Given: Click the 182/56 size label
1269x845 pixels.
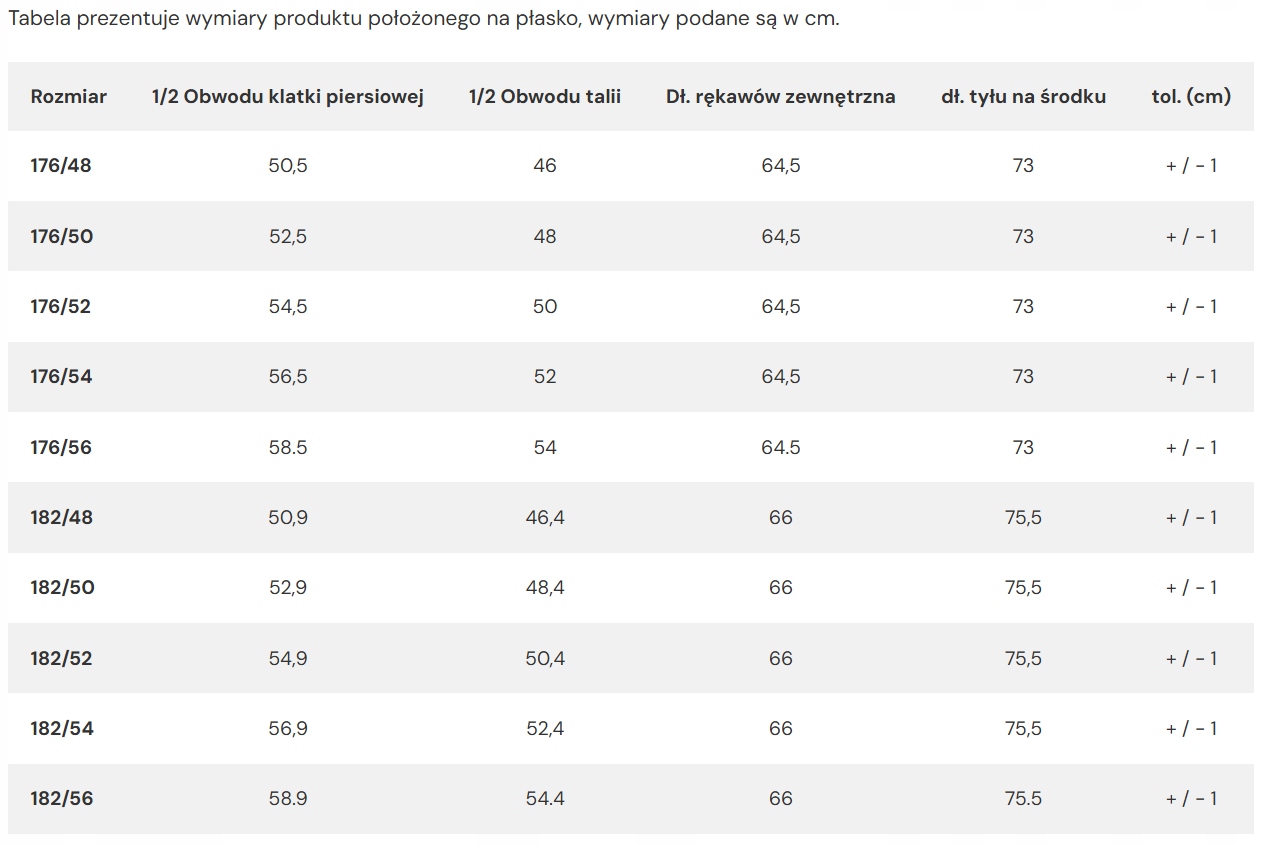Looking at the screenshot, I should [62, 799].
